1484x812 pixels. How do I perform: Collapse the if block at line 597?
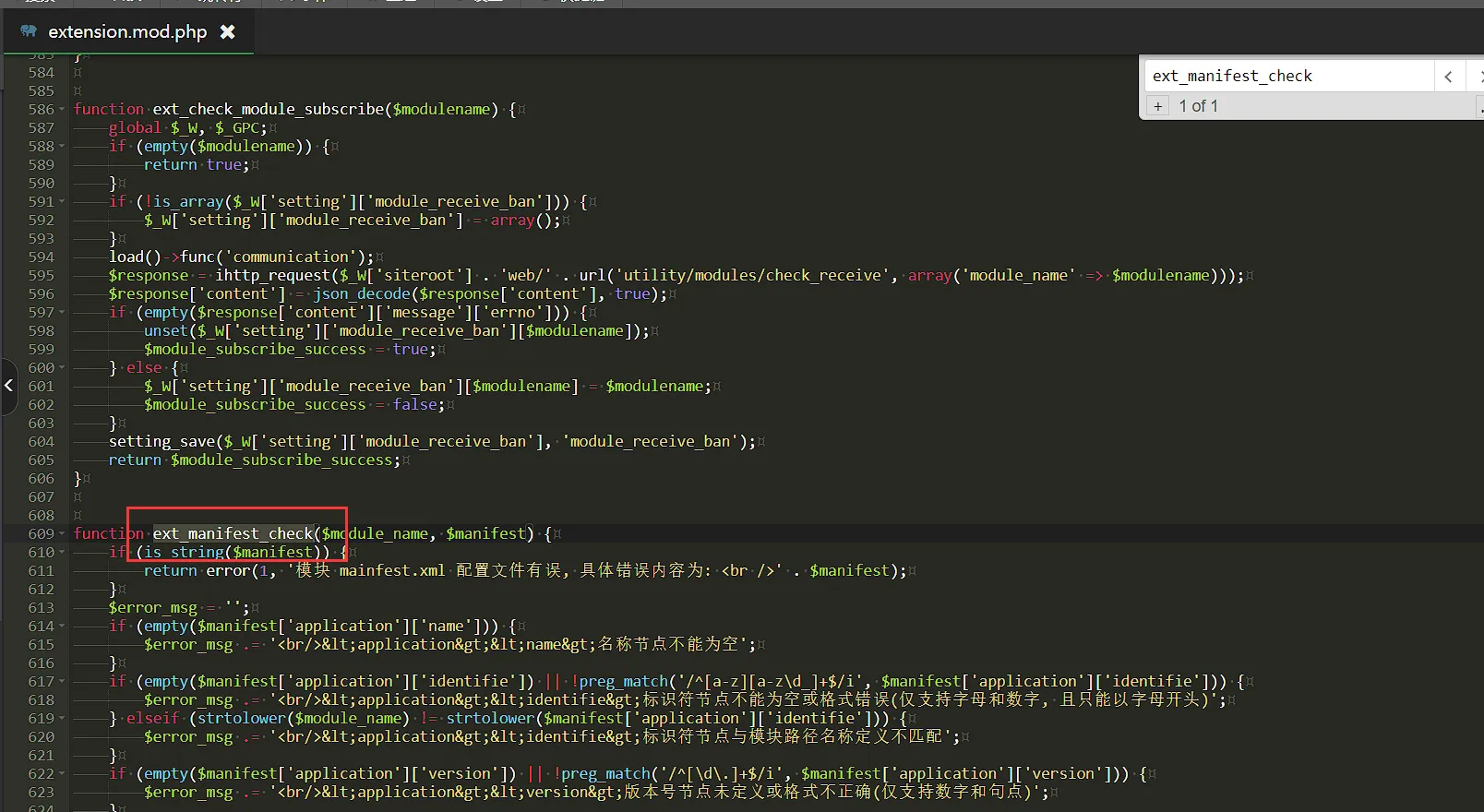pos(62,312)
